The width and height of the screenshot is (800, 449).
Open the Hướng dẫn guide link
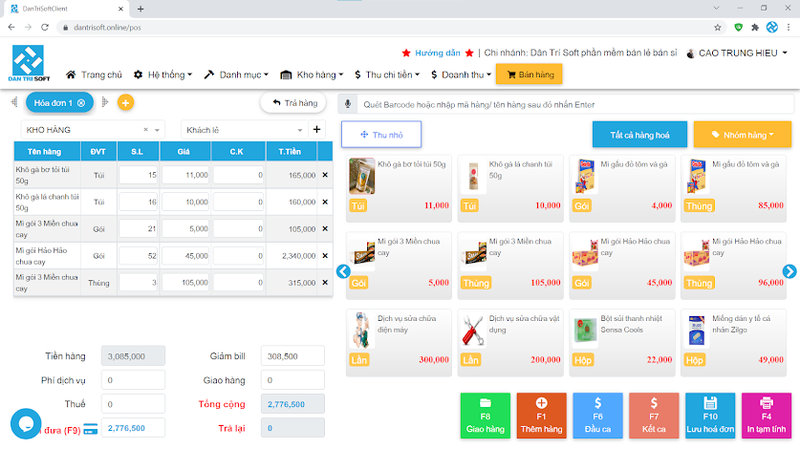click(x=437, y=53)
